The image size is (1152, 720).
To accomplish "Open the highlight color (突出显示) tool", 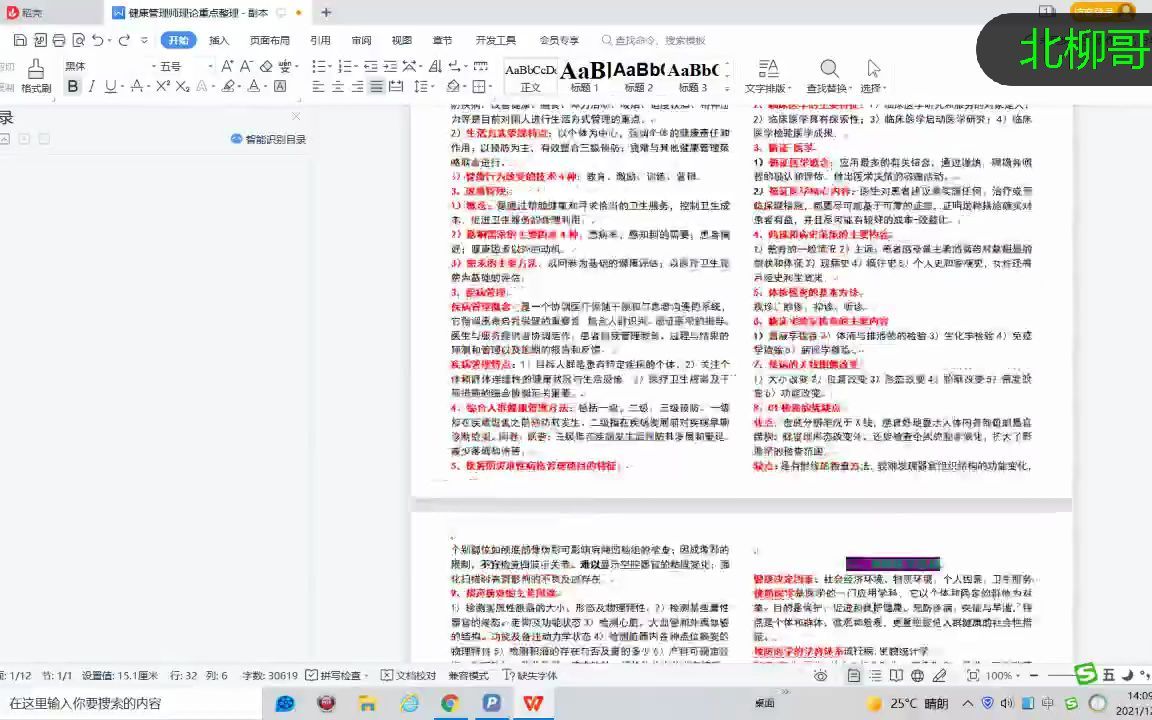I will pyautogui.click(x=227, y=85).
